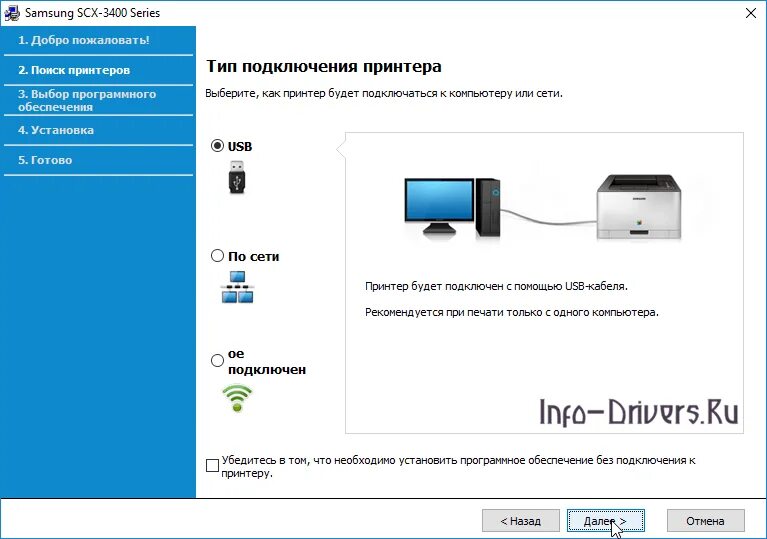Open step "4. Установка" in sidebar
Image resolution: width=767 pixels, height=539 pixels.
tap(56, 130)
